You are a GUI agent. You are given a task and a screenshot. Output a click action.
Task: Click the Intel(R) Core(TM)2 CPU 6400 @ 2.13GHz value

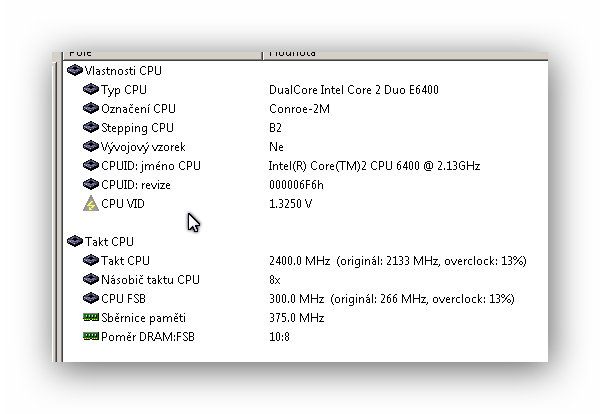point(374,166)
